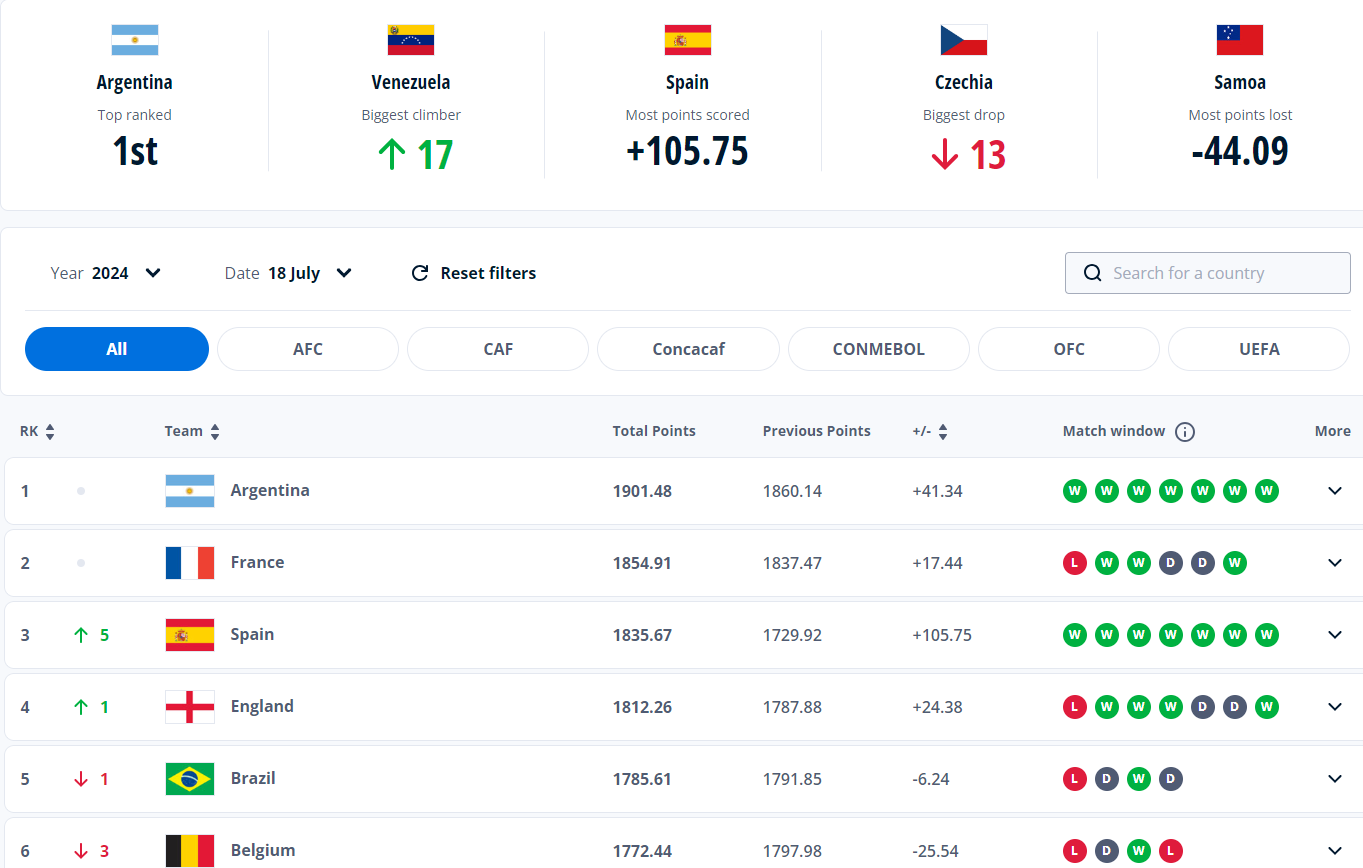This screenshot has height=868, width=1363.
Task: Click the search magnifier icon
Action: [x=1094, y=273]
